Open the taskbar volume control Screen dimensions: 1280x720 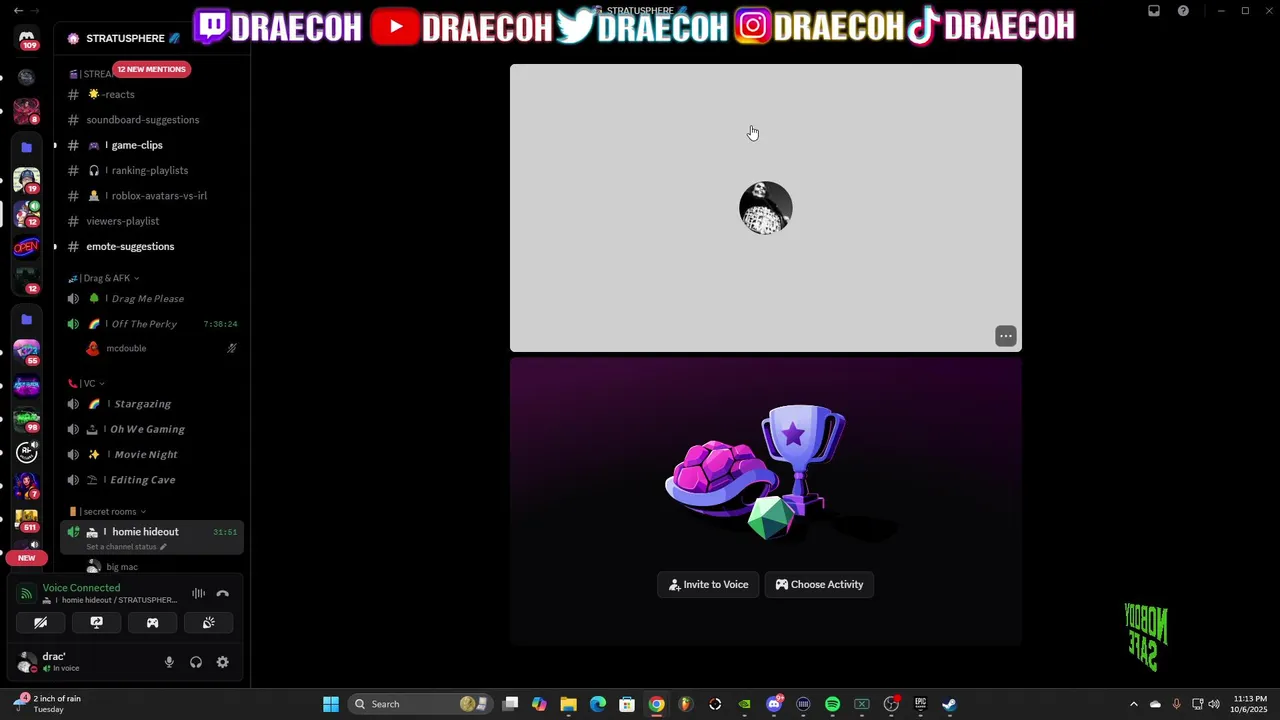[x=1214, y=704]
